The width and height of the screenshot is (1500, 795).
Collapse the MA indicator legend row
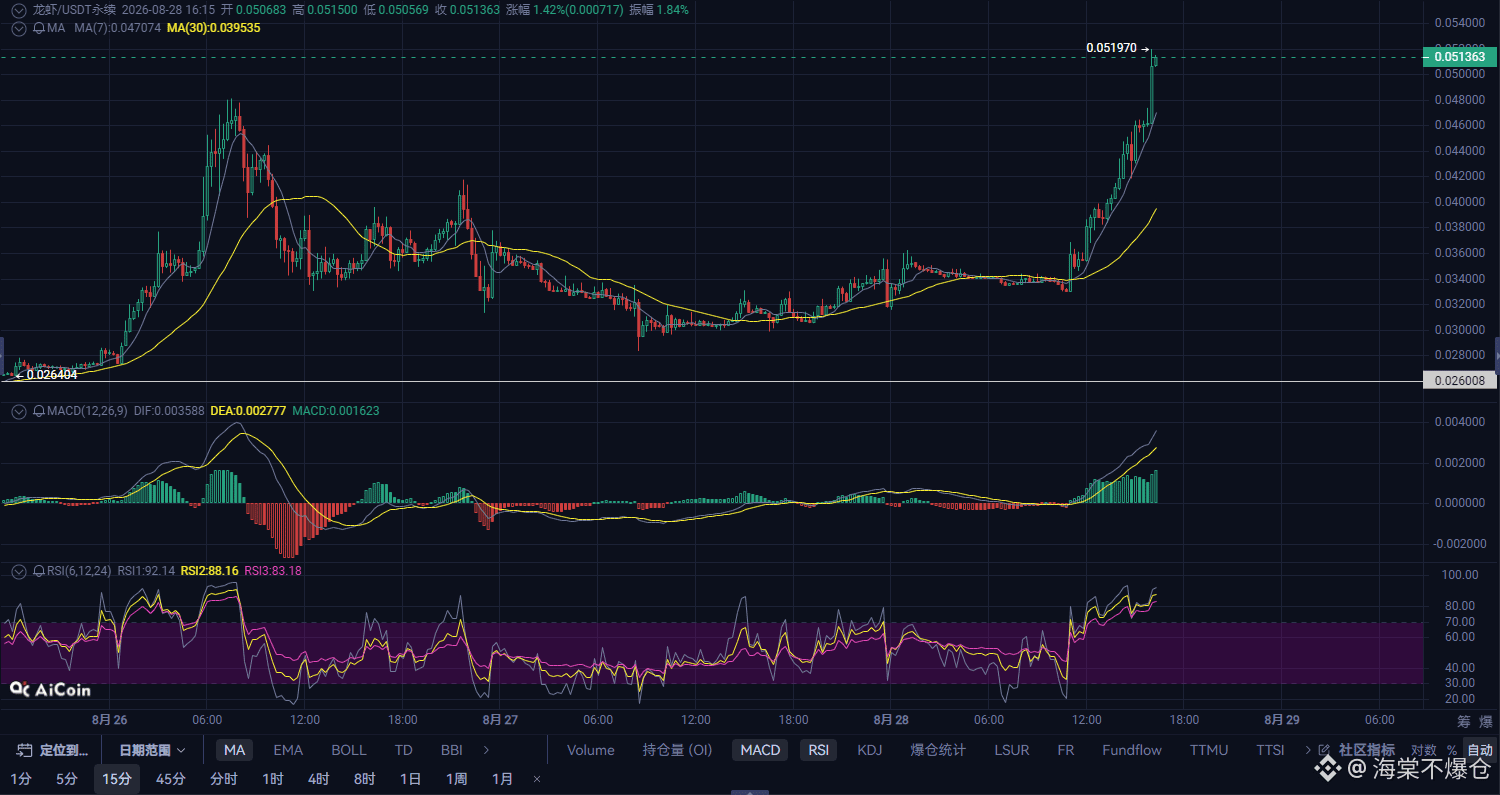tap(18, 29)
